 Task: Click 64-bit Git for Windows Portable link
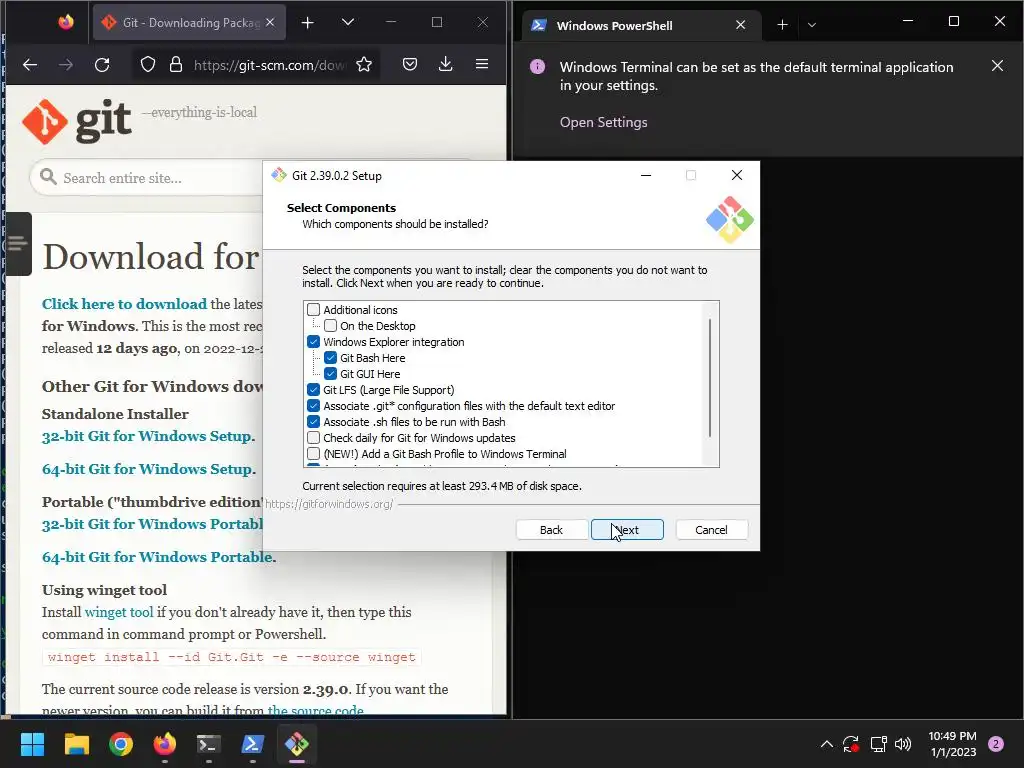coord(159,557)
